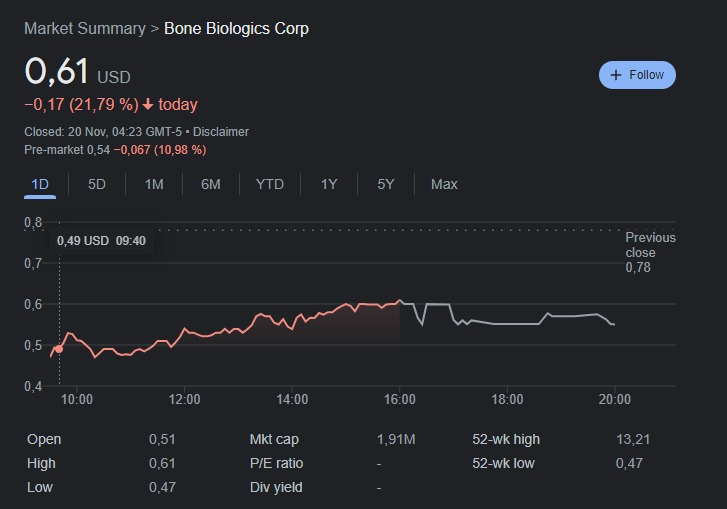
Task: Click the 13,21 52-week high value
Action: coord(633,439)
